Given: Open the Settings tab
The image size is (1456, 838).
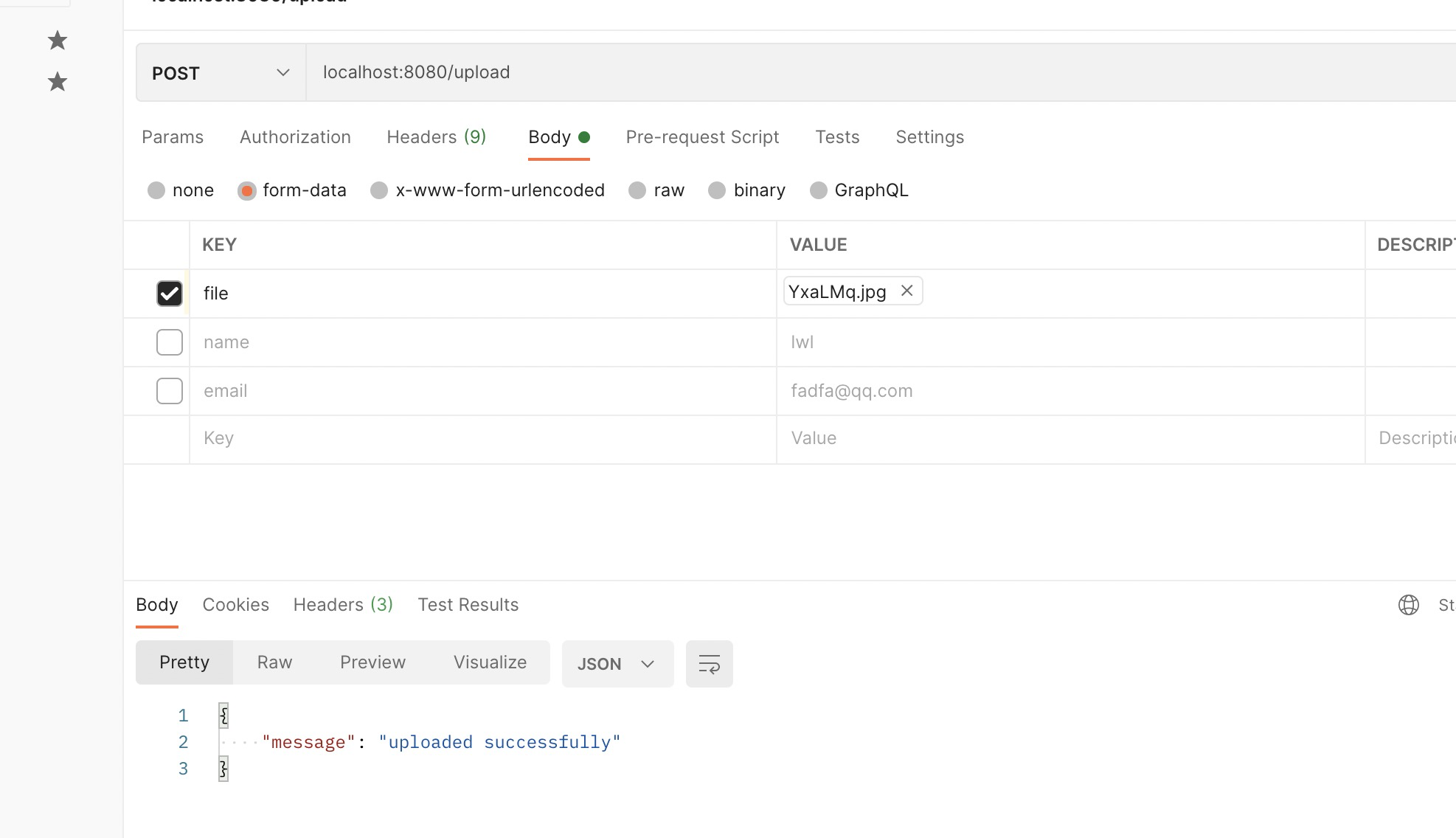Looking at the screenshot, I should point(929,137).
